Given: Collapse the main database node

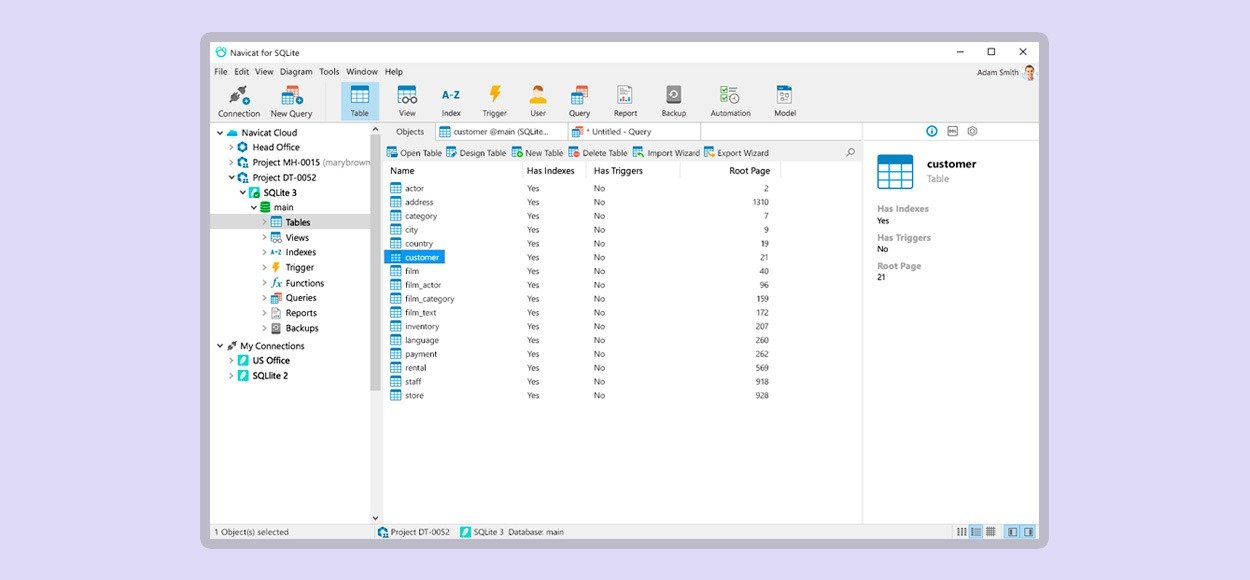Looking at the screenshot, I should [254, 207].
